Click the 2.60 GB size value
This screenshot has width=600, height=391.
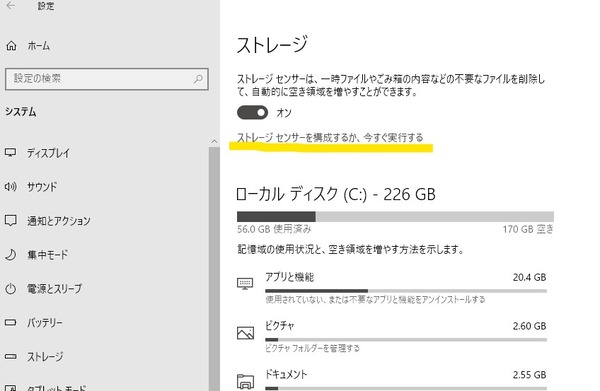tap(530, 326)
